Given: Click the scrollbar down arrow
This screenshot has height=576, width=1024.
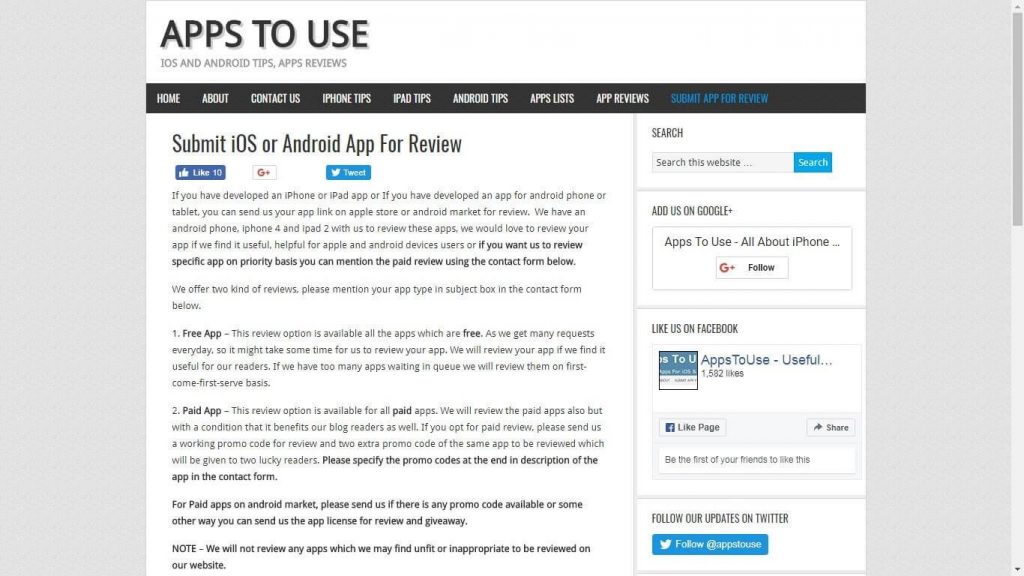Looking at the screenshot, I should (1017, 570).
